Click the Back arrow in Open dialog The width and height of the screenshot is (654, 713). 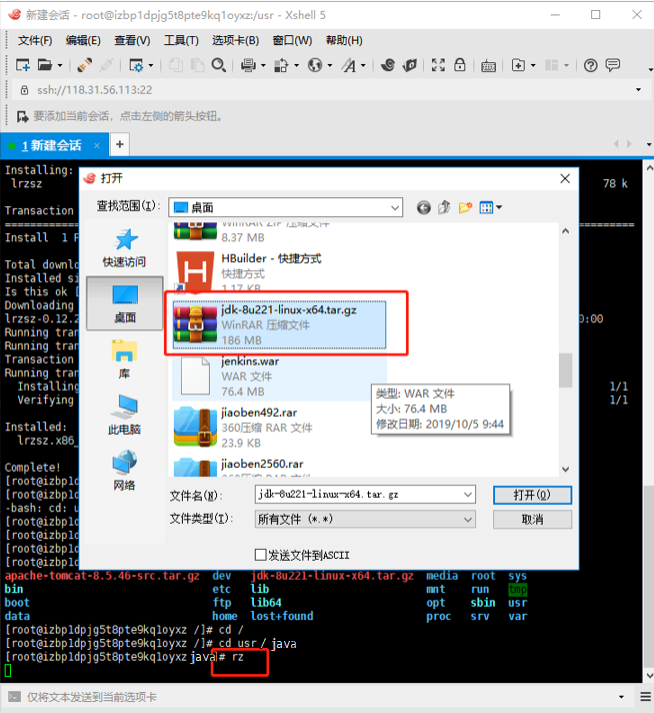pyautogui.click(x=423, y=208)
